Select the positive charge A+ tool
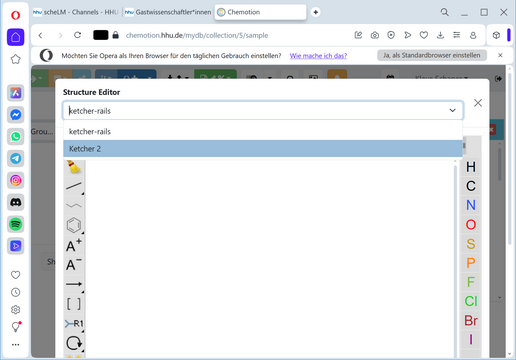The image size is (516, 360). [x=74, y=246]
